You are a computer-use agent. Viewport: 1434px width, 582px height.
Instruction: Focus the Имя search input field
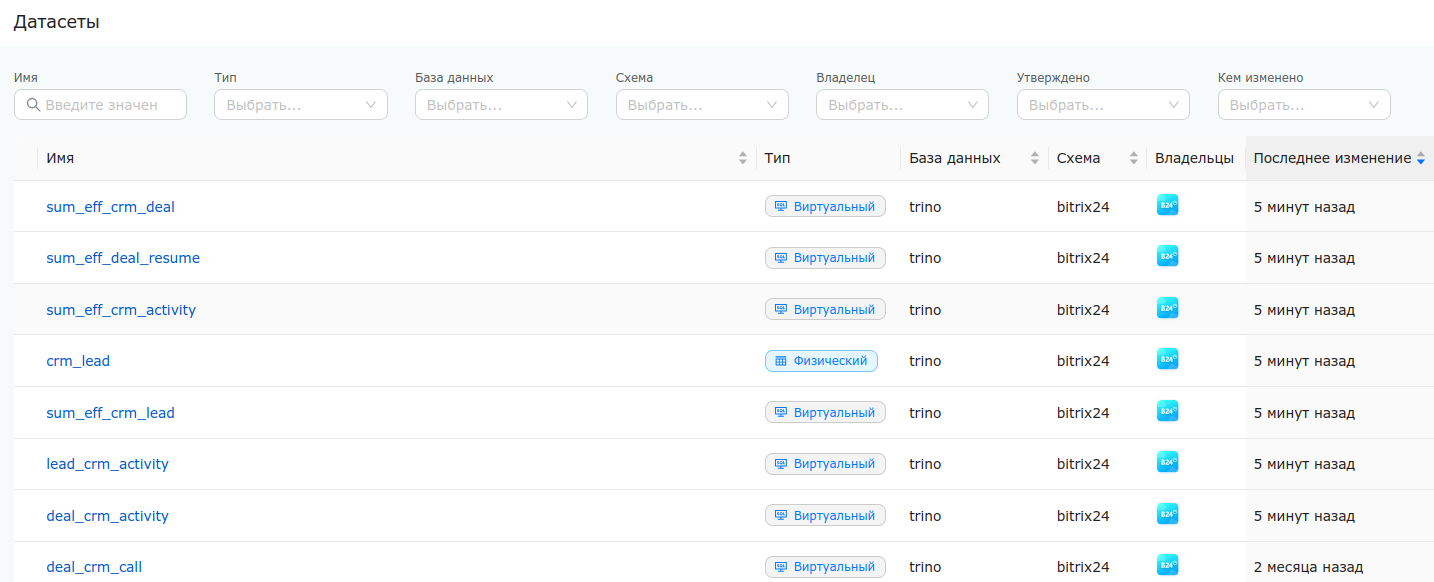pos(101,105)
